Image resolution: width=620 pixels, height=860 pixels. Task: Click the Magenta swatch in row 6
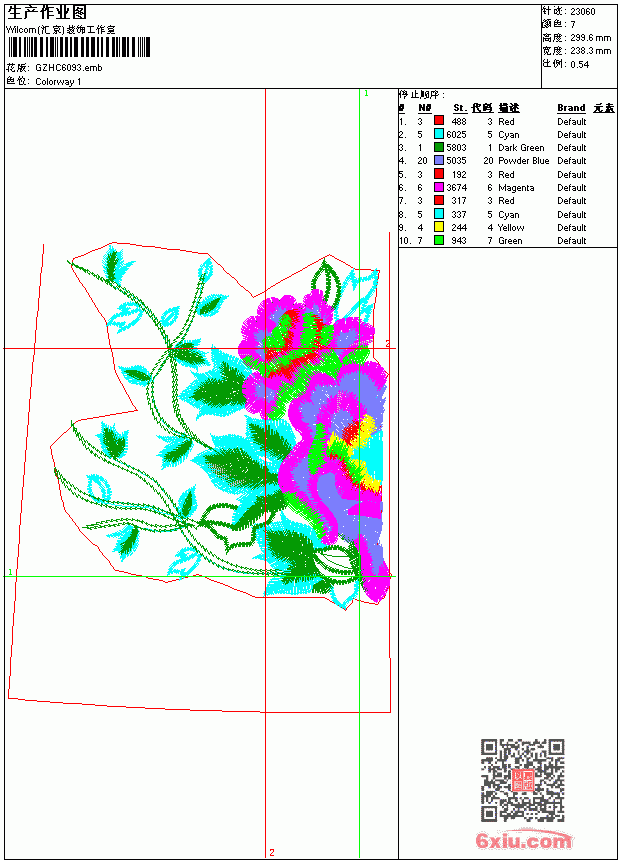point(439,187)
